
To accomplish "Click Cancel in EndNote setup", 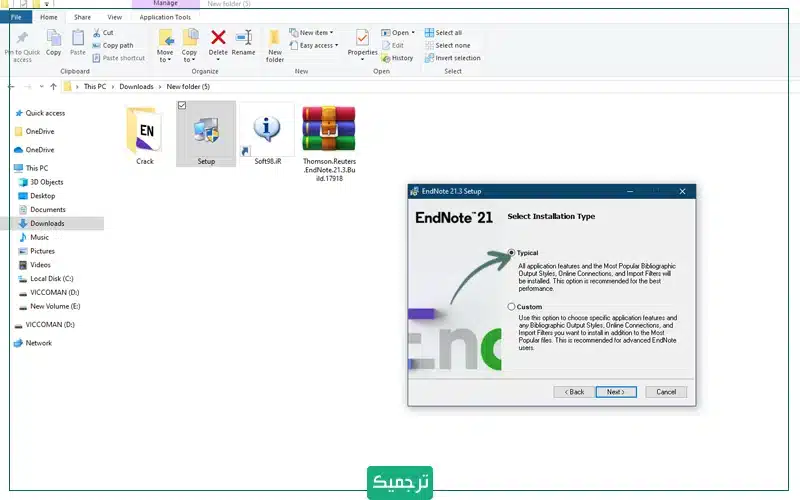I will click(666, 392).
